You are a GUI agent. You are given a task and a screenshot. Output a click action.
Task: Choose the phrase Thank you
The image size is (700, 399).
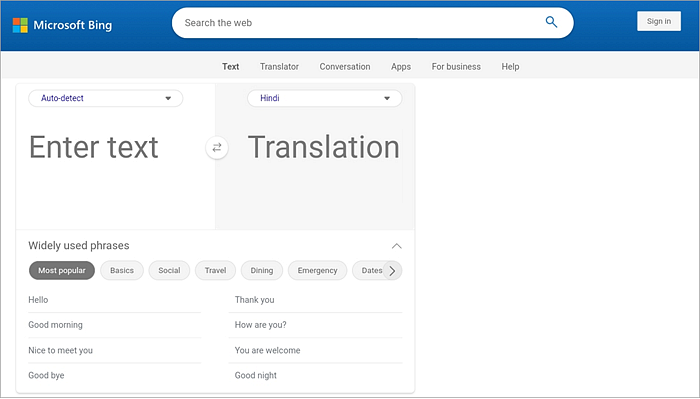coord(316,300)
